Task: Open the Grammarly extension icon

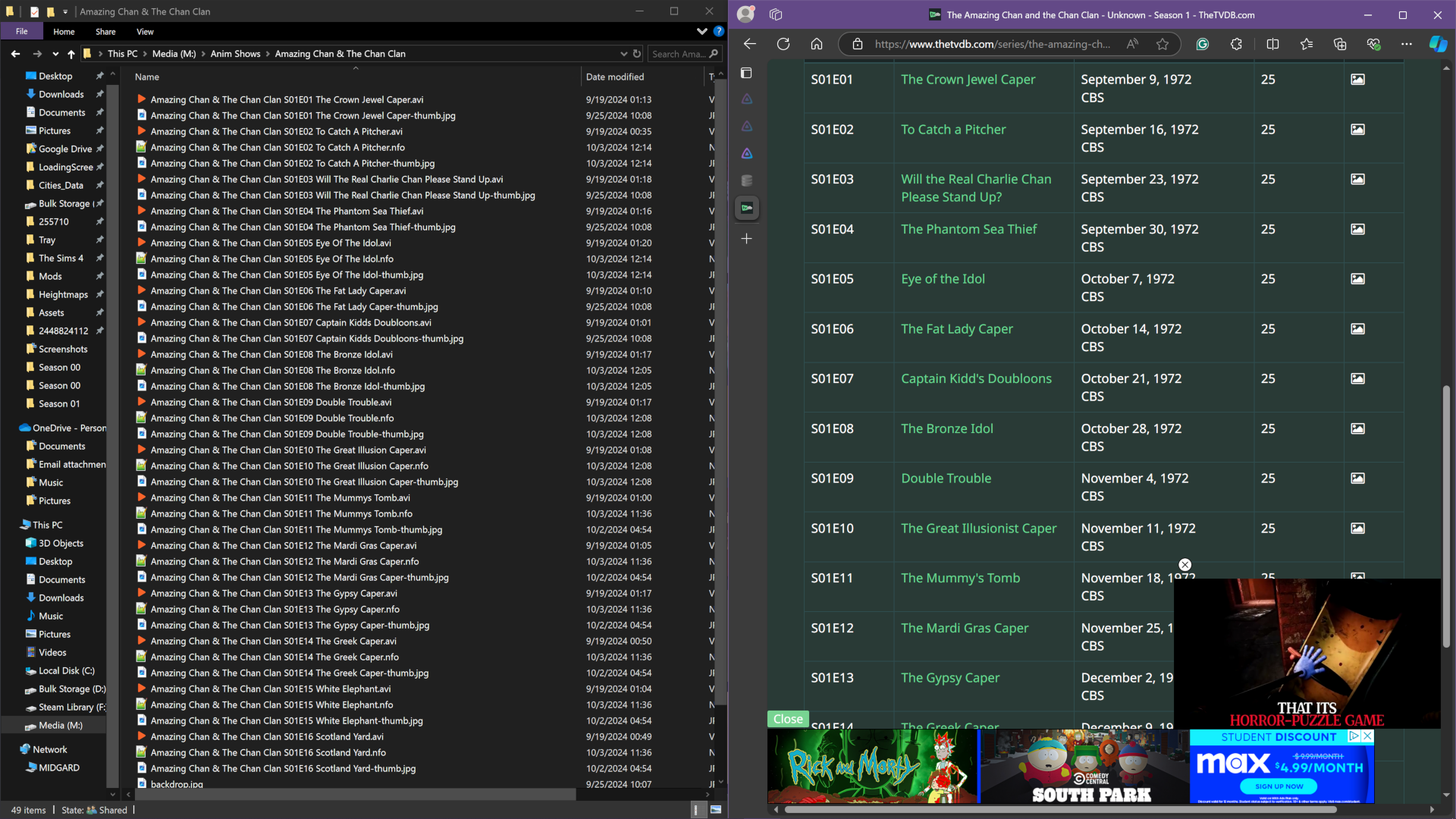Action: tap(1202, 44)
